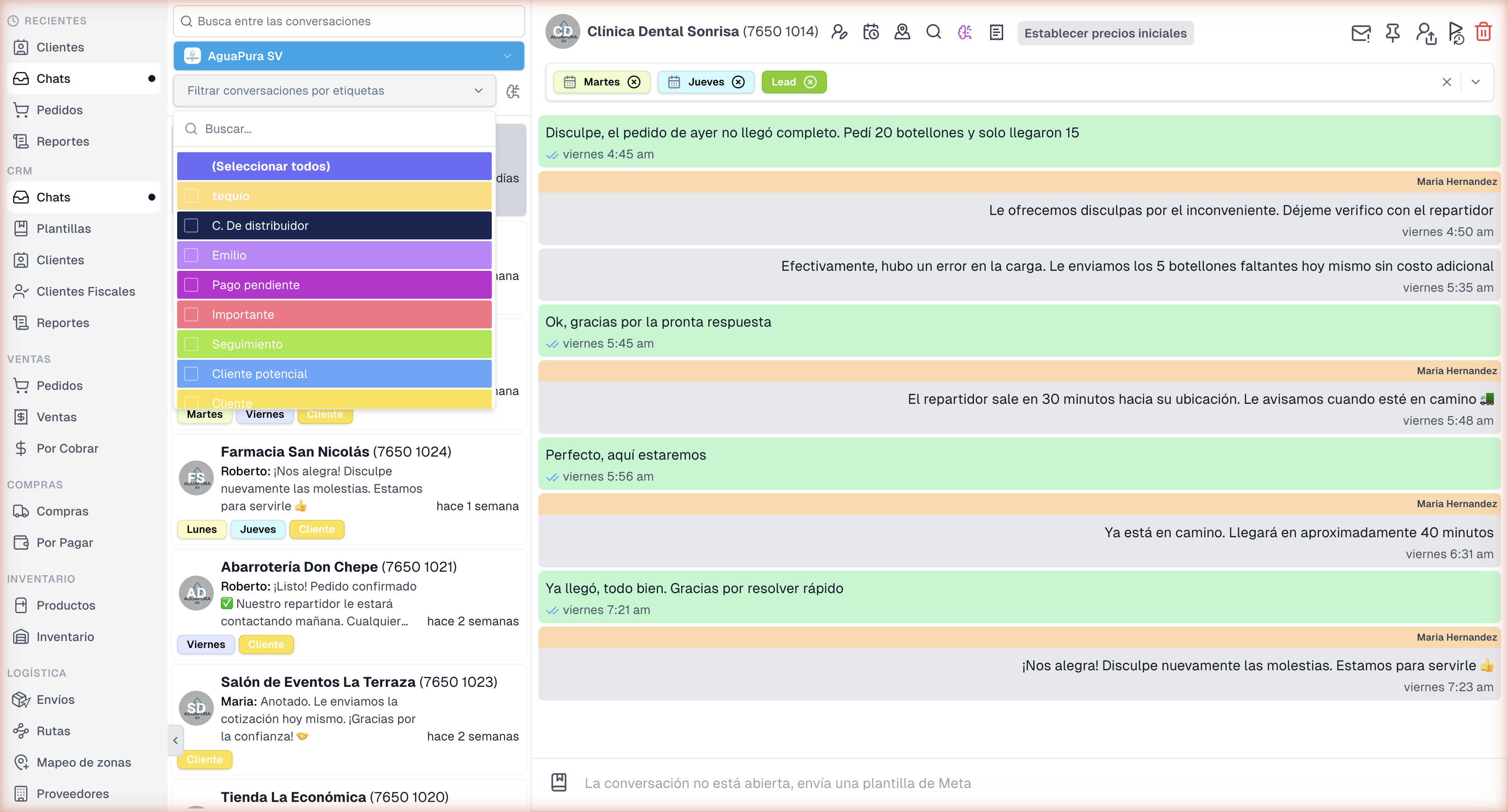1508x812 pixels.
Task: Mark the chat unread with the envelope icon
Action: [1361, 33]
